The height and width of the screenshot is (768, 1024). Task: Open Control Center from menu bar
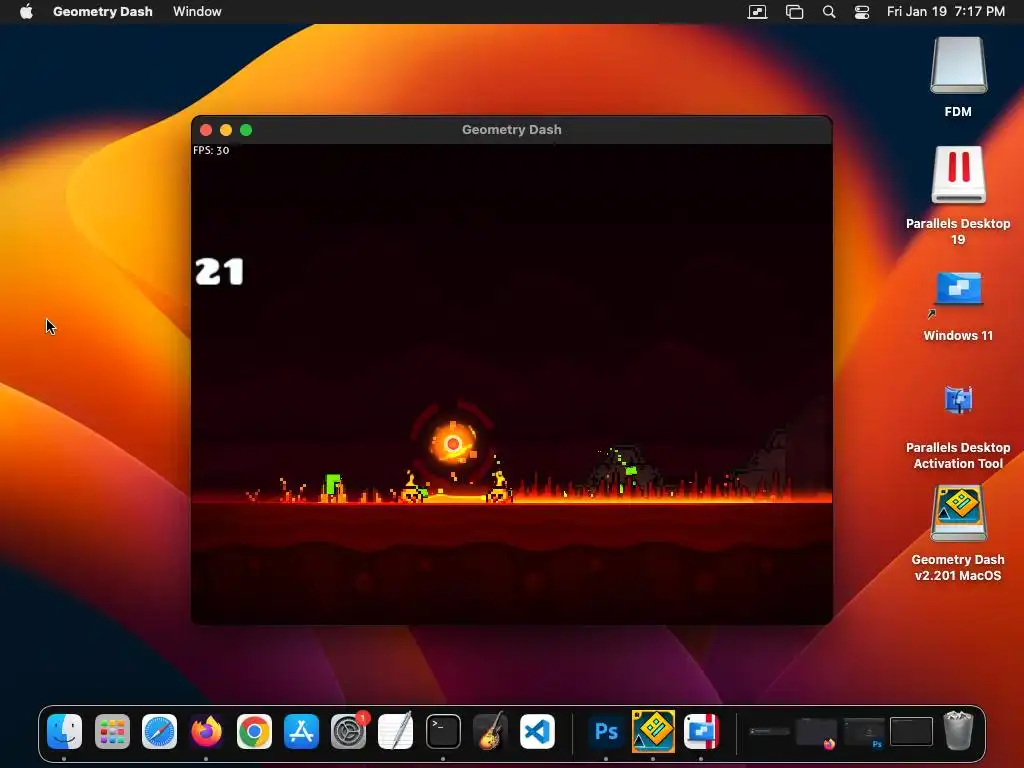tap(862, 12)
